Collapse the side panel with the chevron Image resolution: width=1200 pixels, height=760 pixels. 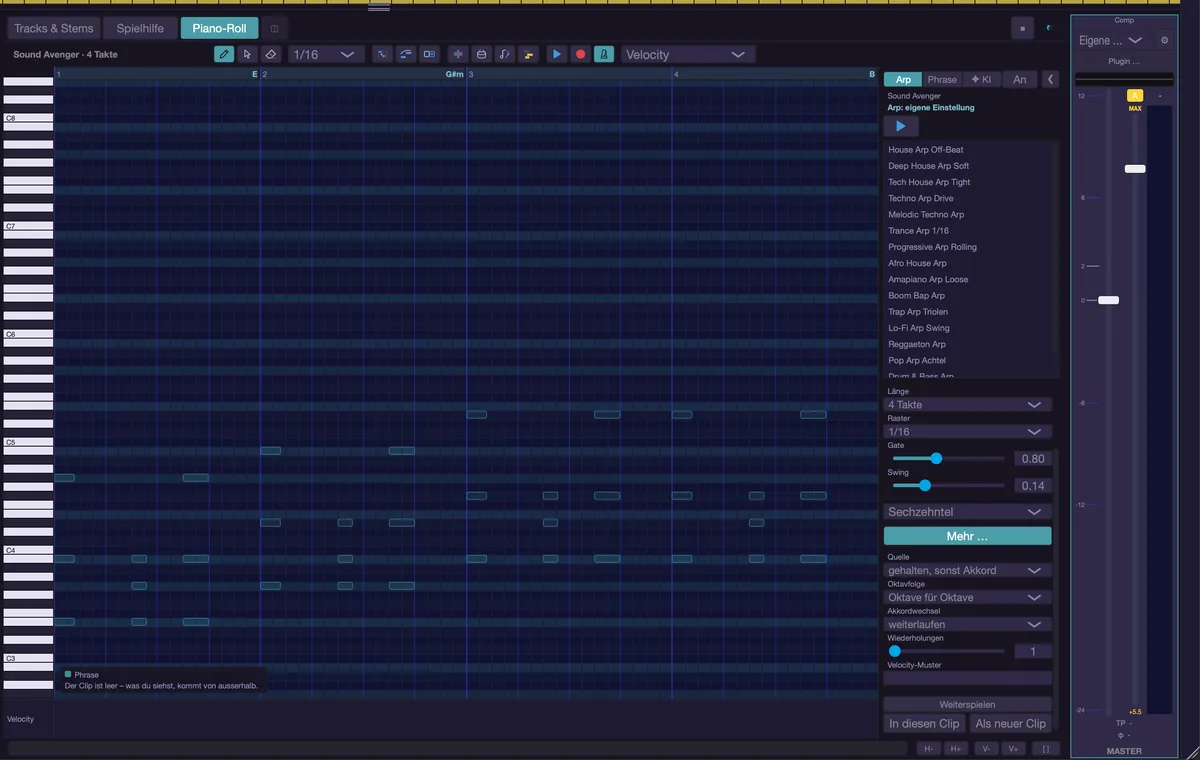pyautogui.click(x=1050, y=79)
